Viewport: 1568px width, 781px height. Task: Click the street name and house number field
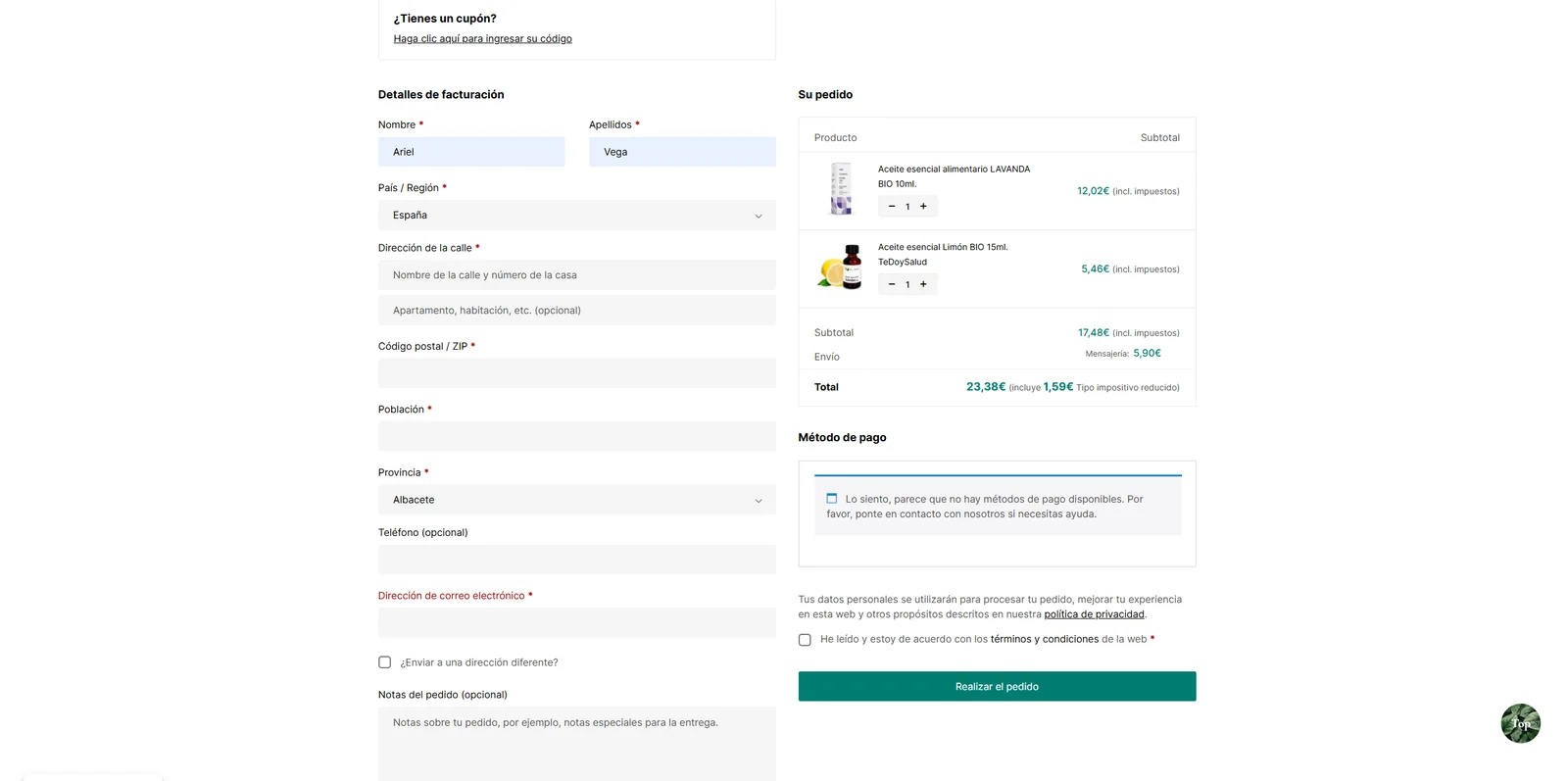[577, 275]
